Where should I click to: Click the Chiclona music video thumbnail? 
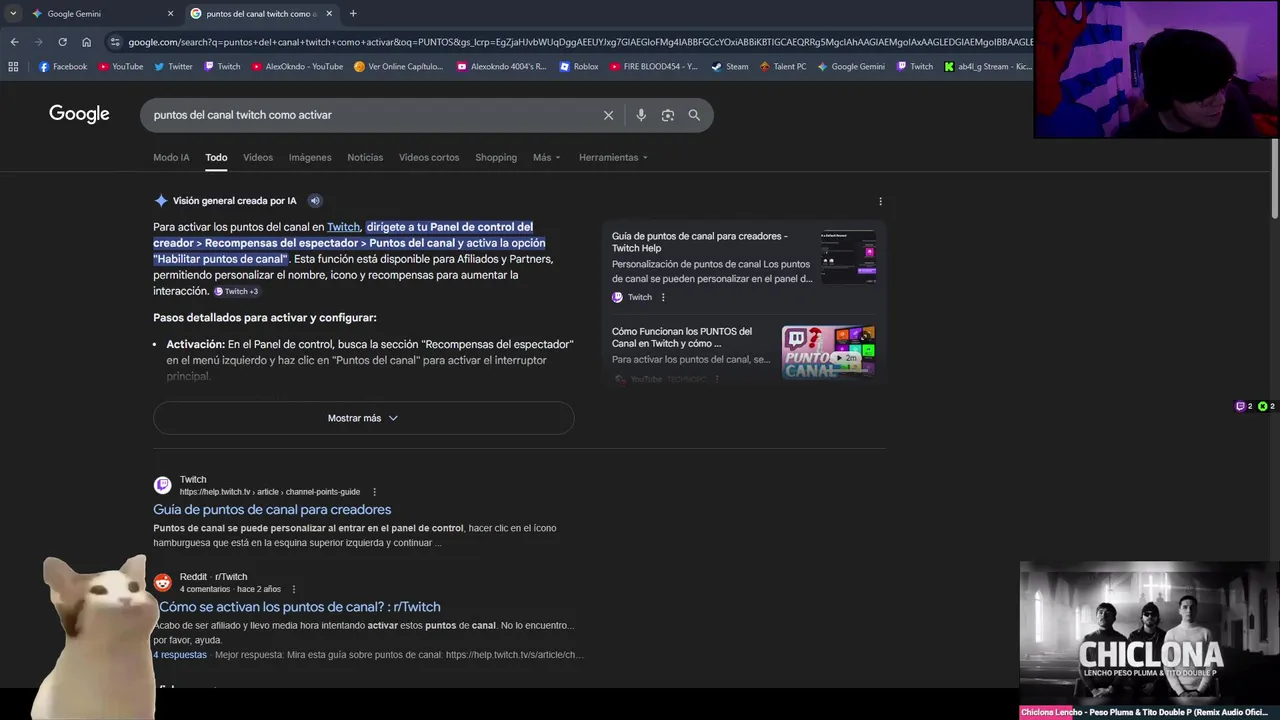click(x=1150, y=632)
